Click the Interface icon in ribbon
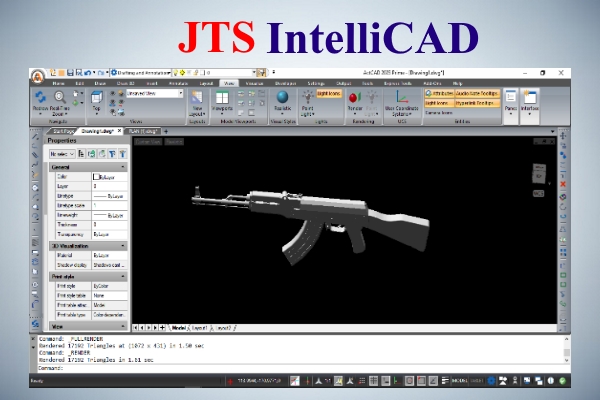The height and width of the screenshot is (400, 600). tap(530, 97)
